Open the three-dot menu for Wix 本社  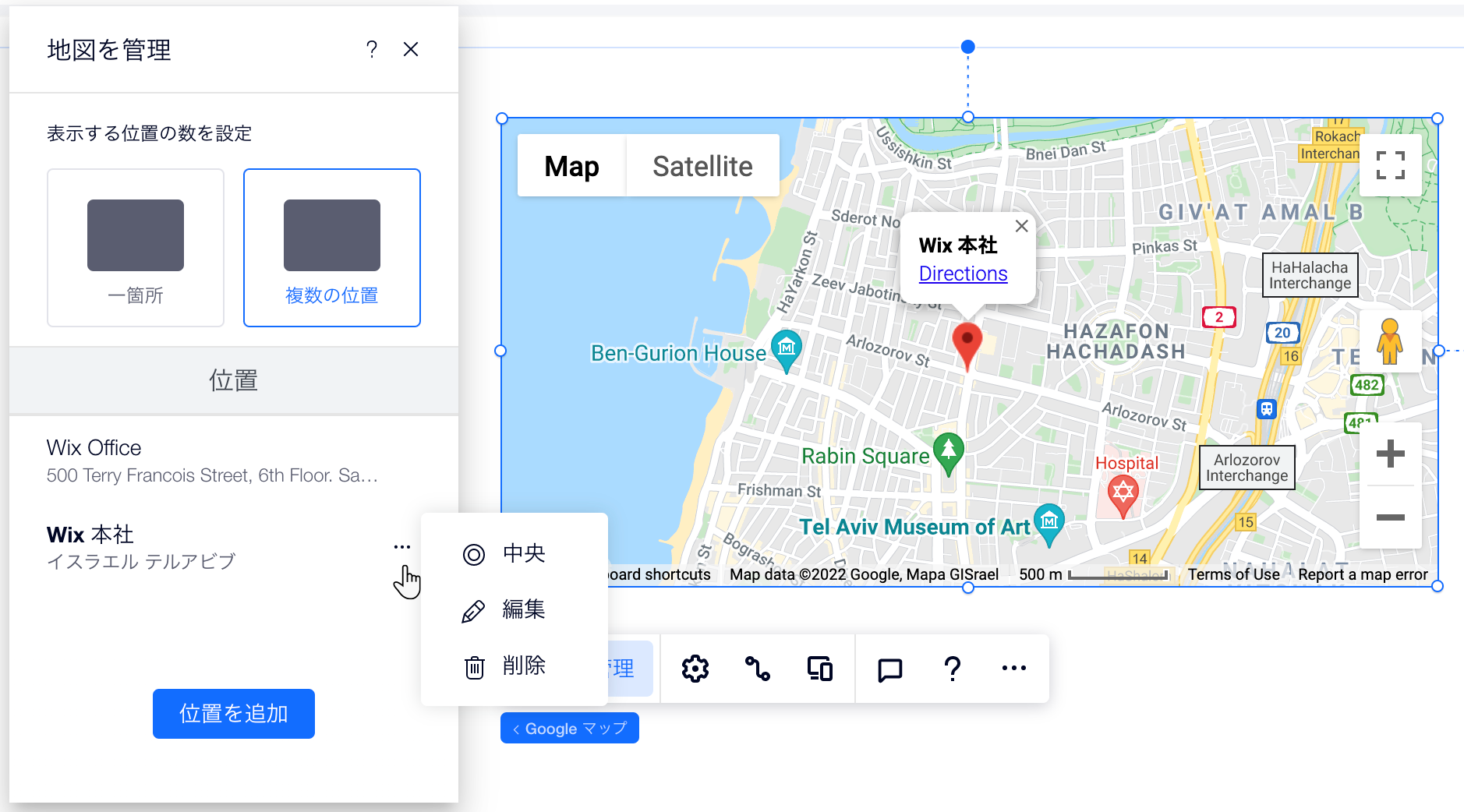pos(402,547)
